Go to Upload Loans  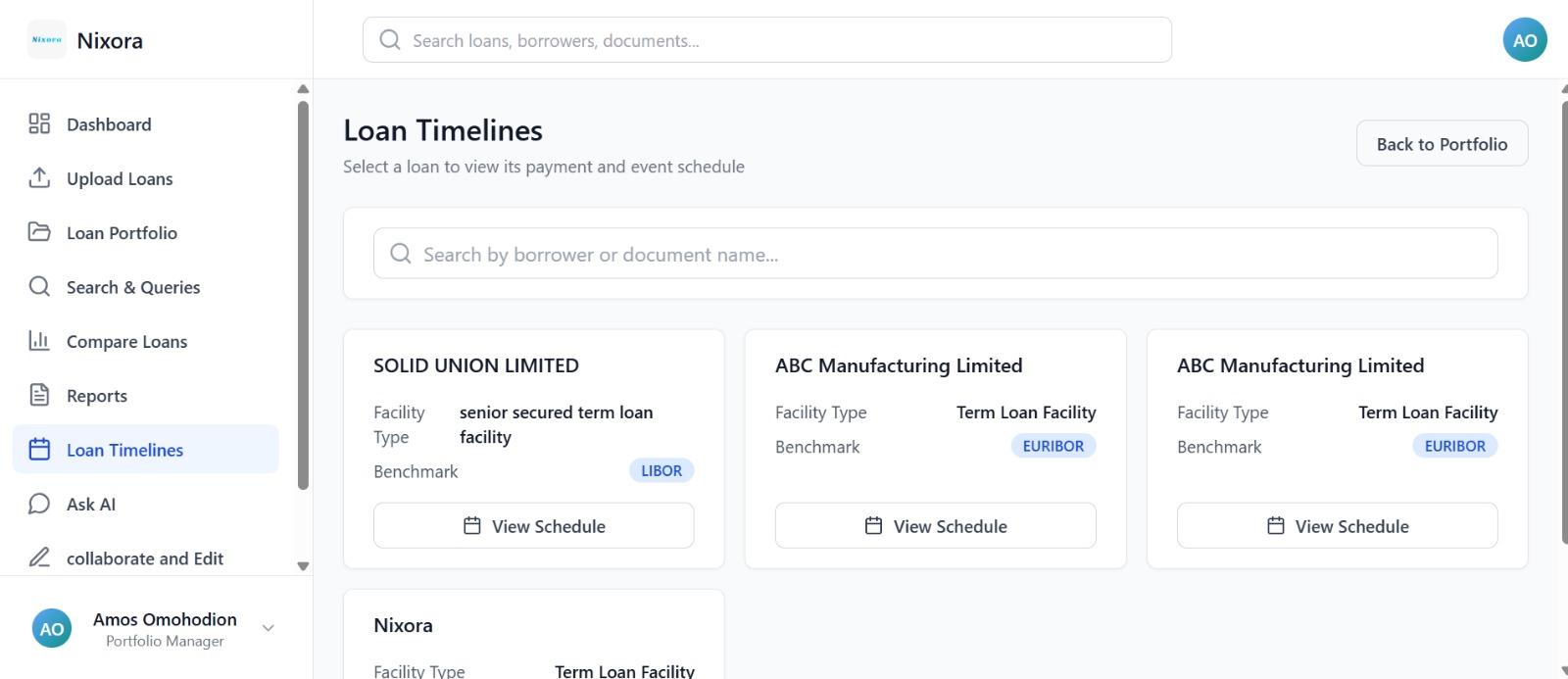tap(145, 178)
